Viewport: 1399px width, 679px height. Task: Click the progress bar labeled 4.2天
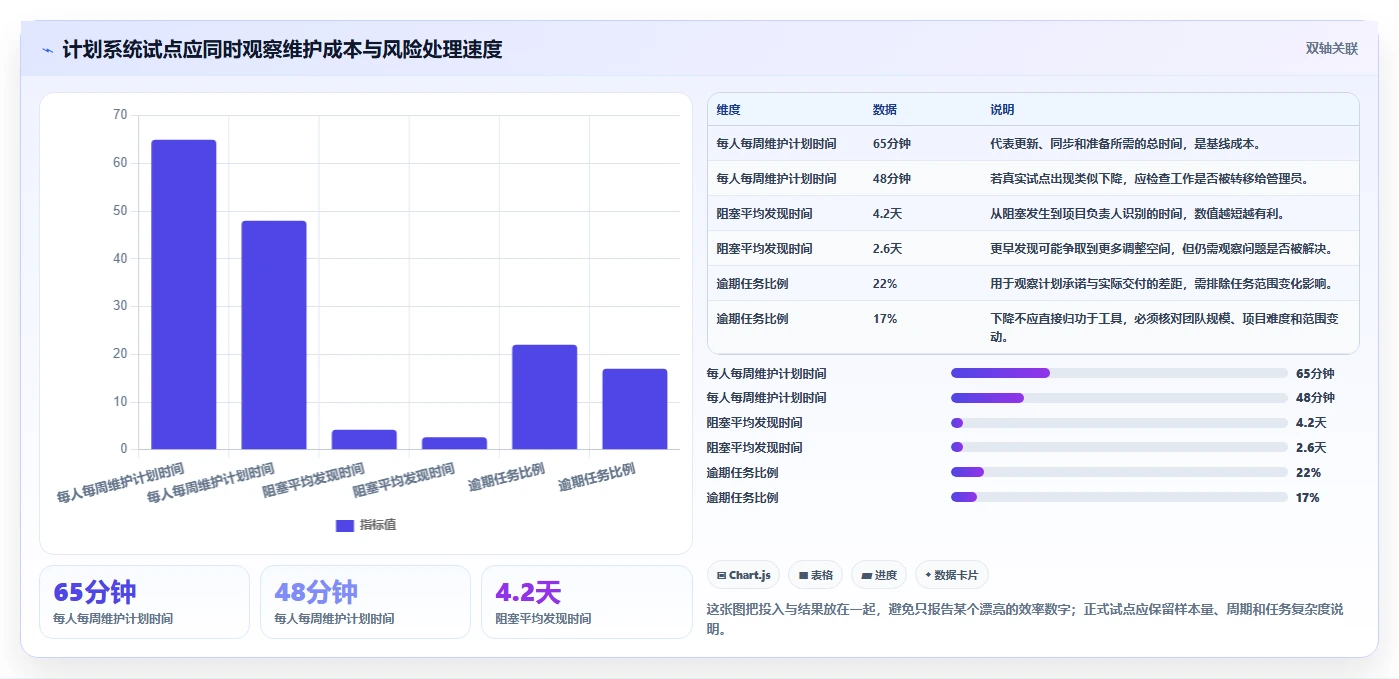coord(1119,423)
